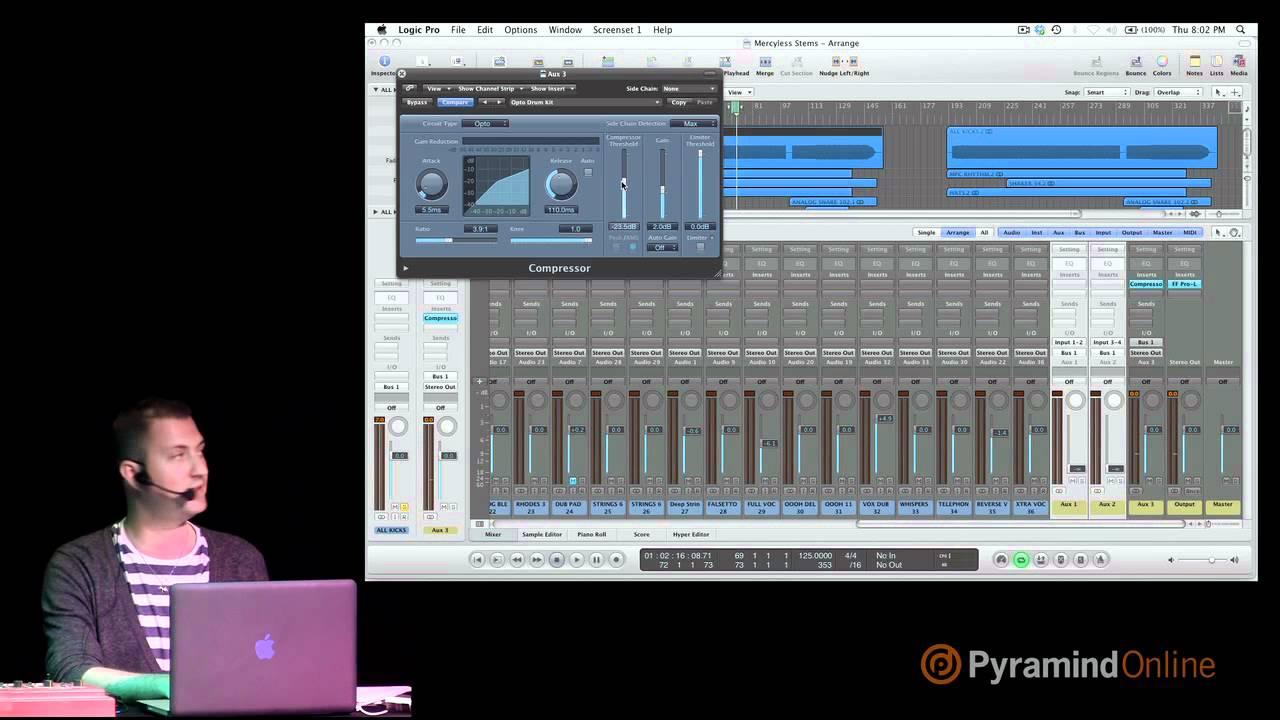Screen dimensions: 1280x720
Task: Open Side Chain None dropdown
Action: pyautogui.click(x=687, y=89)
